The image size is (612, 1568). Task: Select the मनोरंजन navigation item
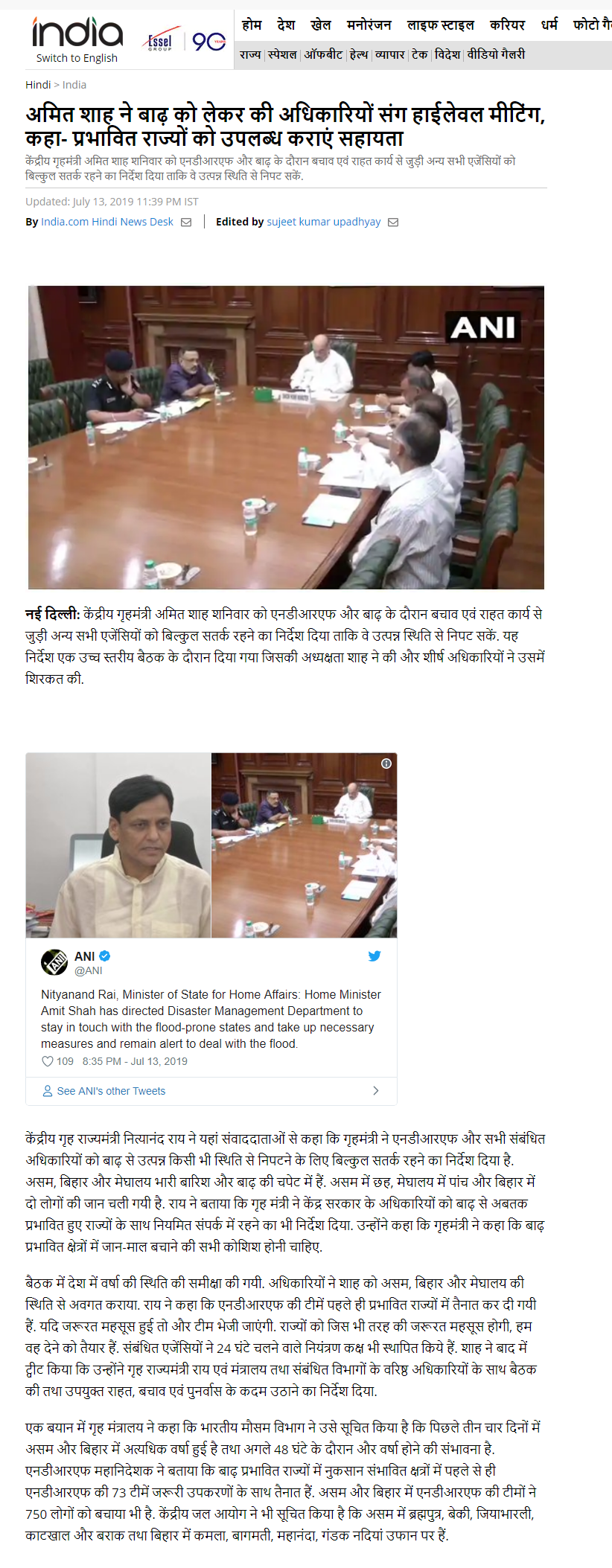(x=369, y=25)
